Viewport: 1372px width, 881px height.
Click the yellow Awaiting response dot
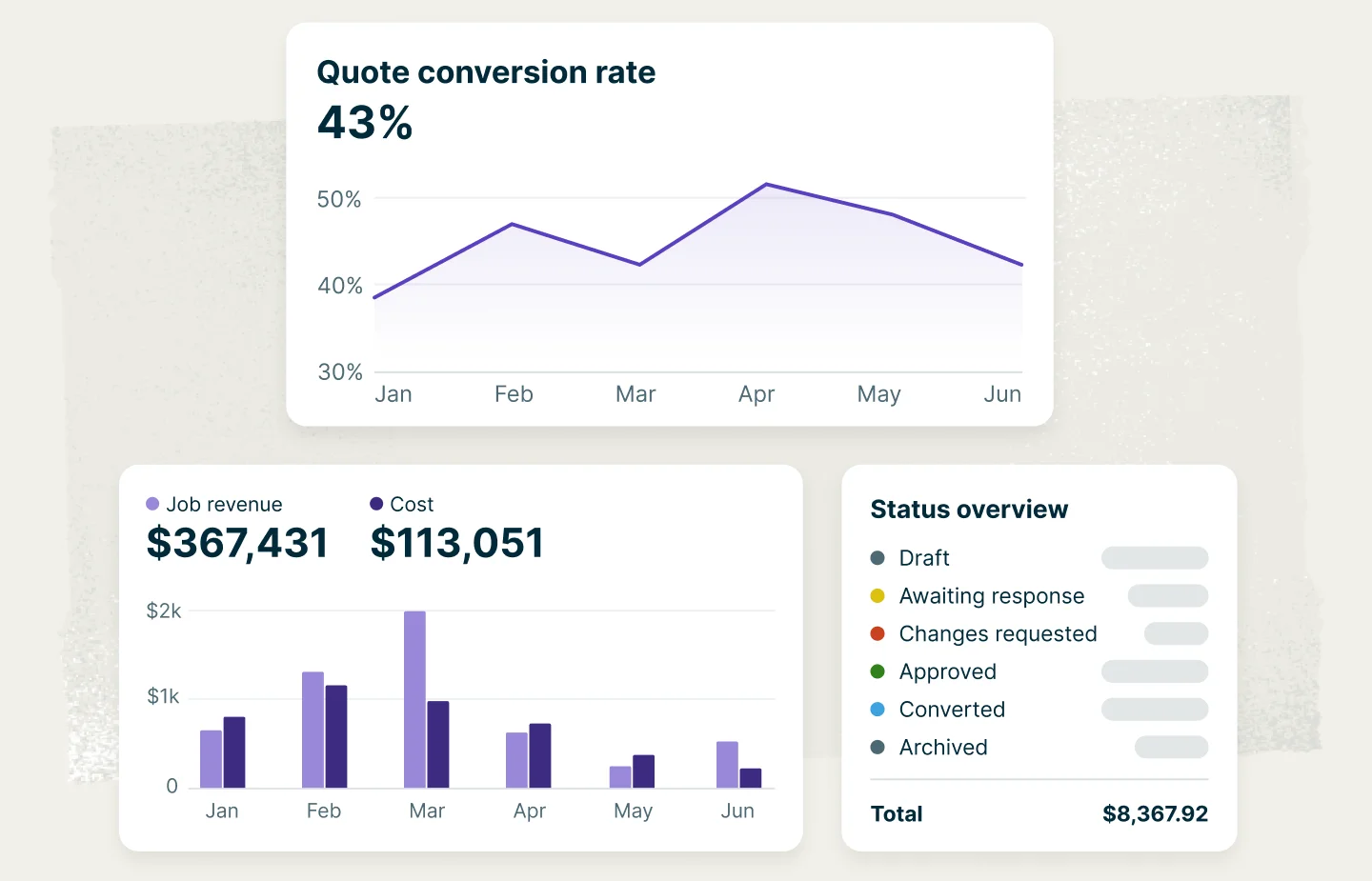click(878, 596)
